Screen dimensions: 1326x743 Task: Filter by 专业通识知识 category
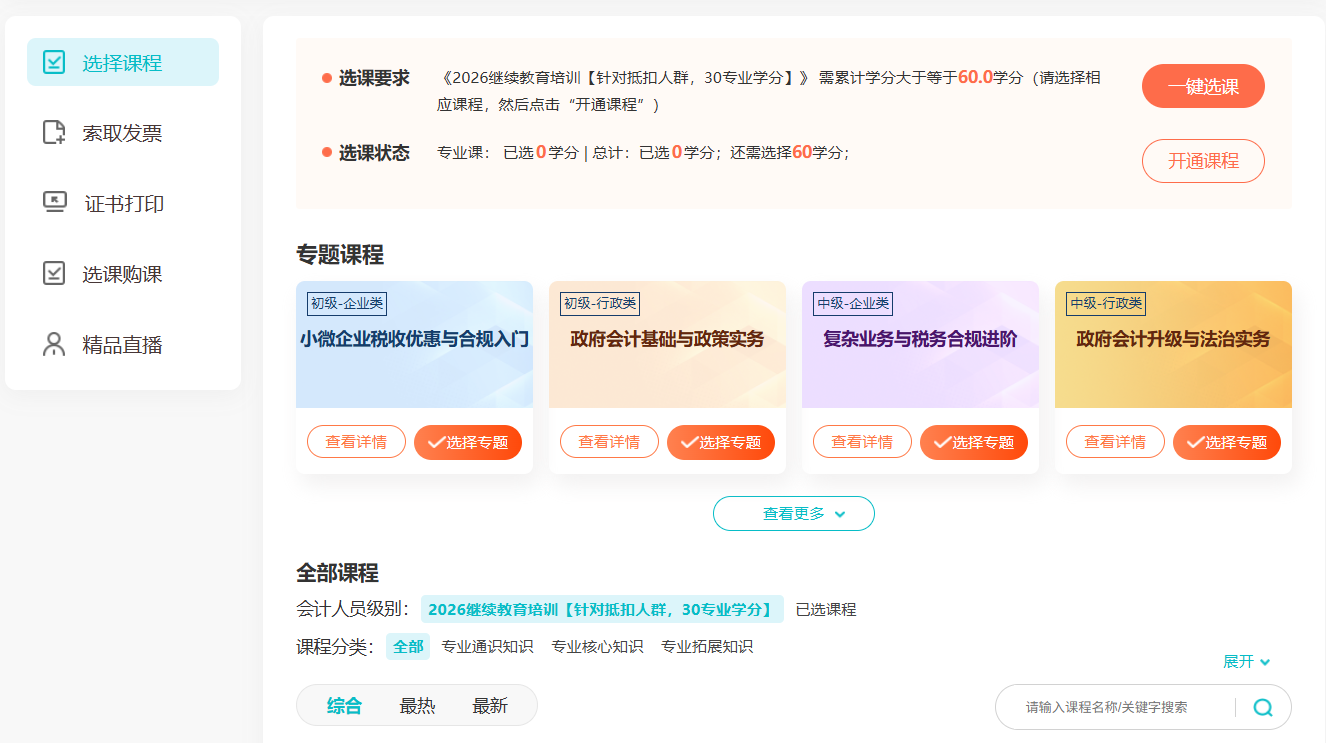coord(487,647)
